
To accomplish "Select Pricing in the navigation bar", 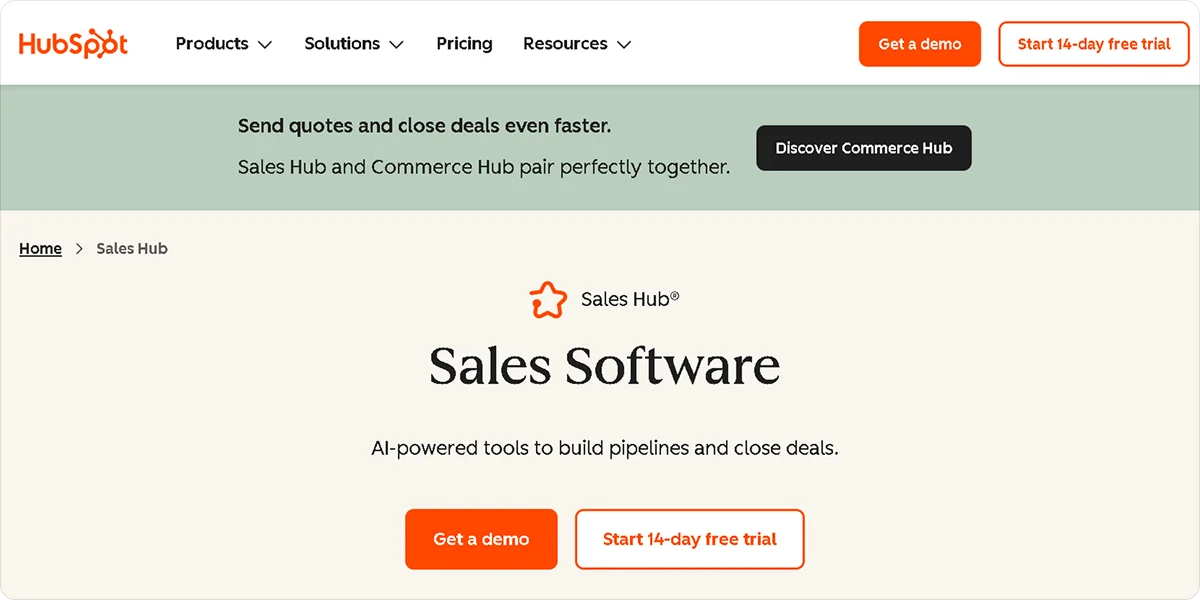I will tap(464, 43).
